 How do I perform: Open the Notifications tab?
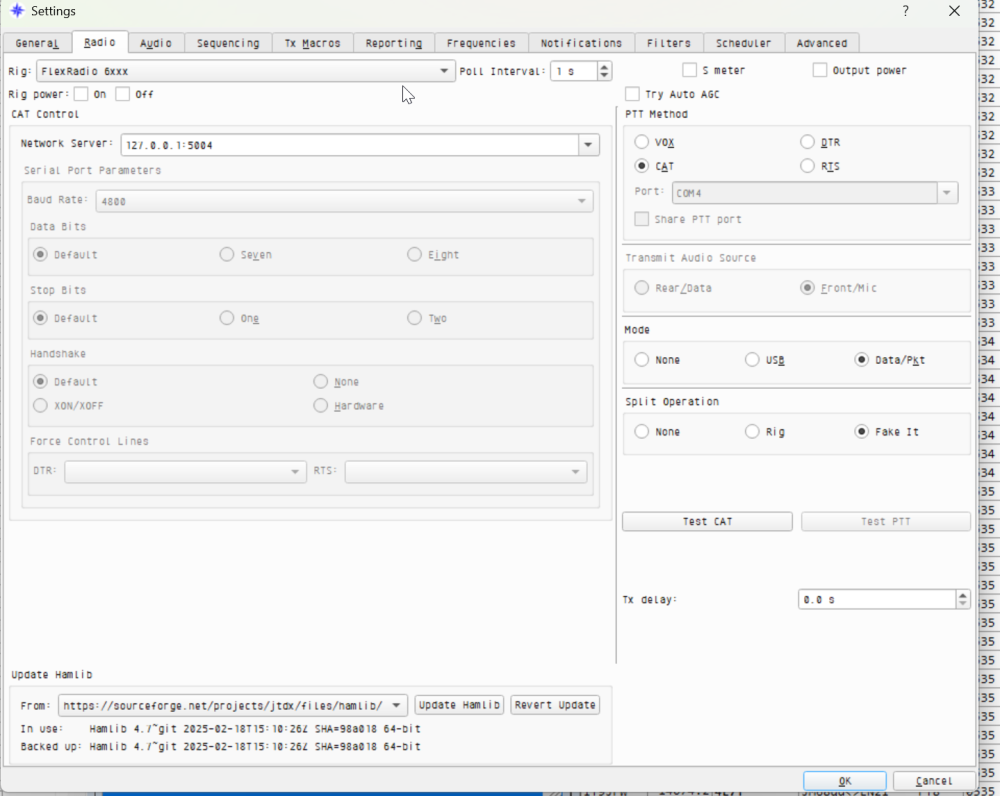click(x=582, y=43)
